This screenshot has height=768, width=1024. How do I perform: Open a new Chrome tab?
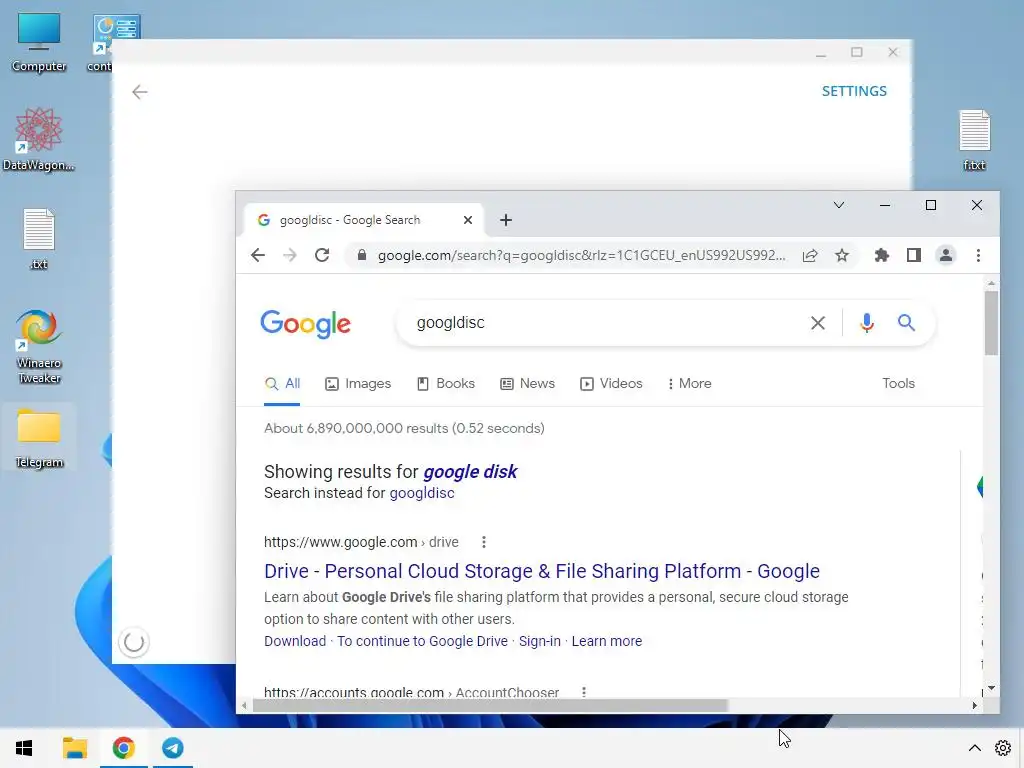pos(505,220)
